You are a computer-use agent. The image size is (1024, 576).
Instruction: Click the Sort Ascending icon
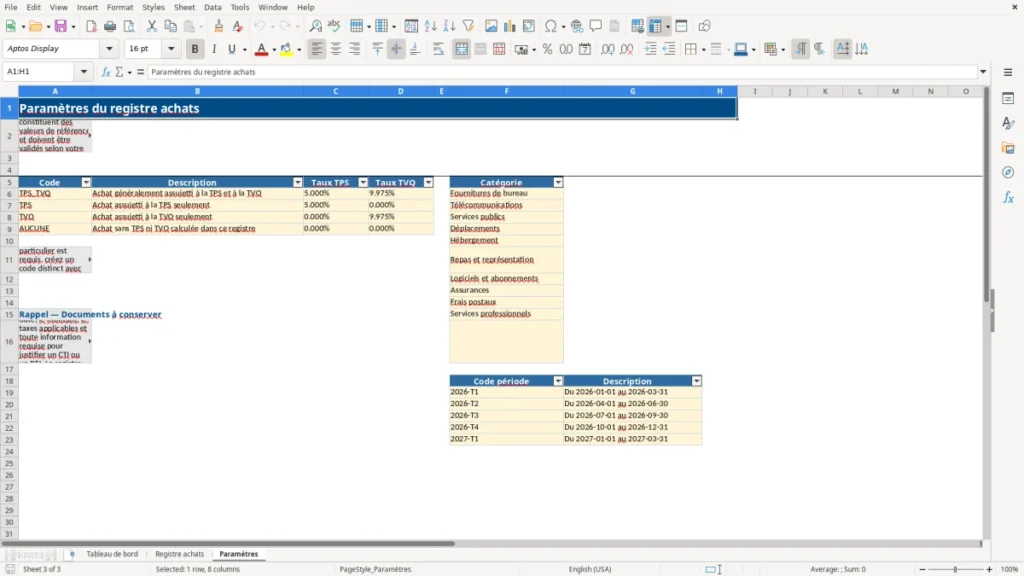(430, 26)
